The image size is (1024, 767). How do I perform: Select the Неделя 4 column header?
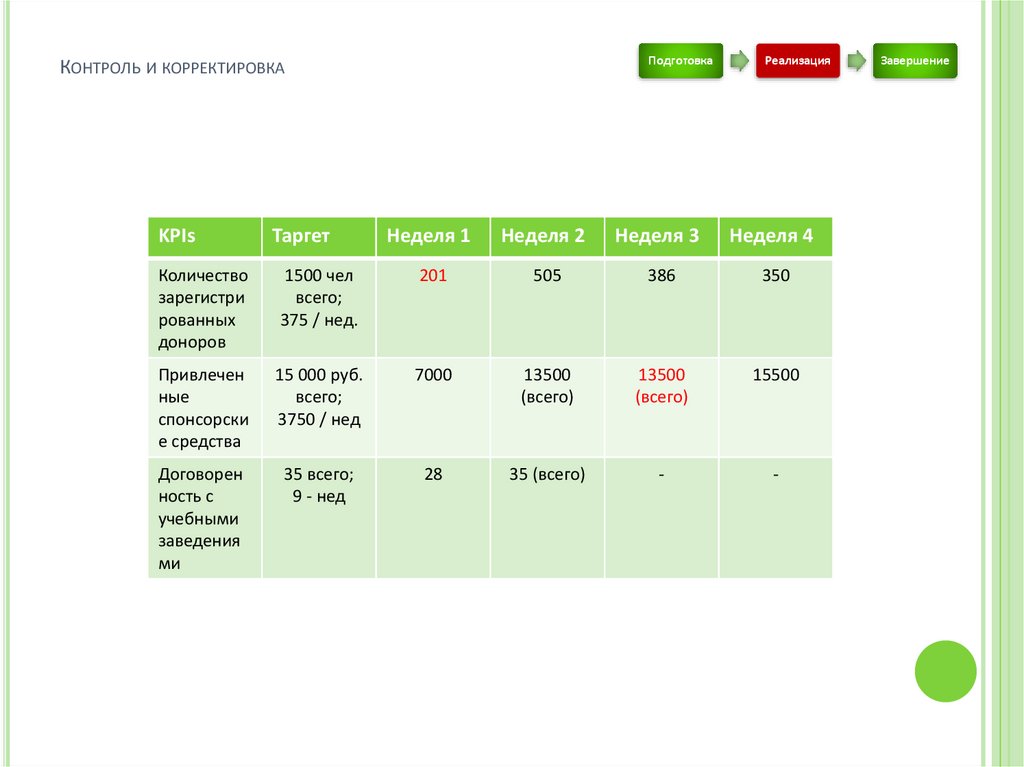point(776,237)
